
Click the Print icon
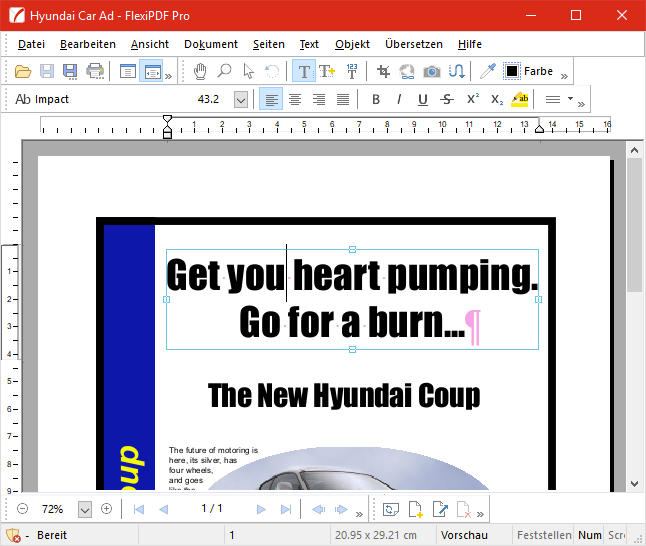[x=95, y=71]
